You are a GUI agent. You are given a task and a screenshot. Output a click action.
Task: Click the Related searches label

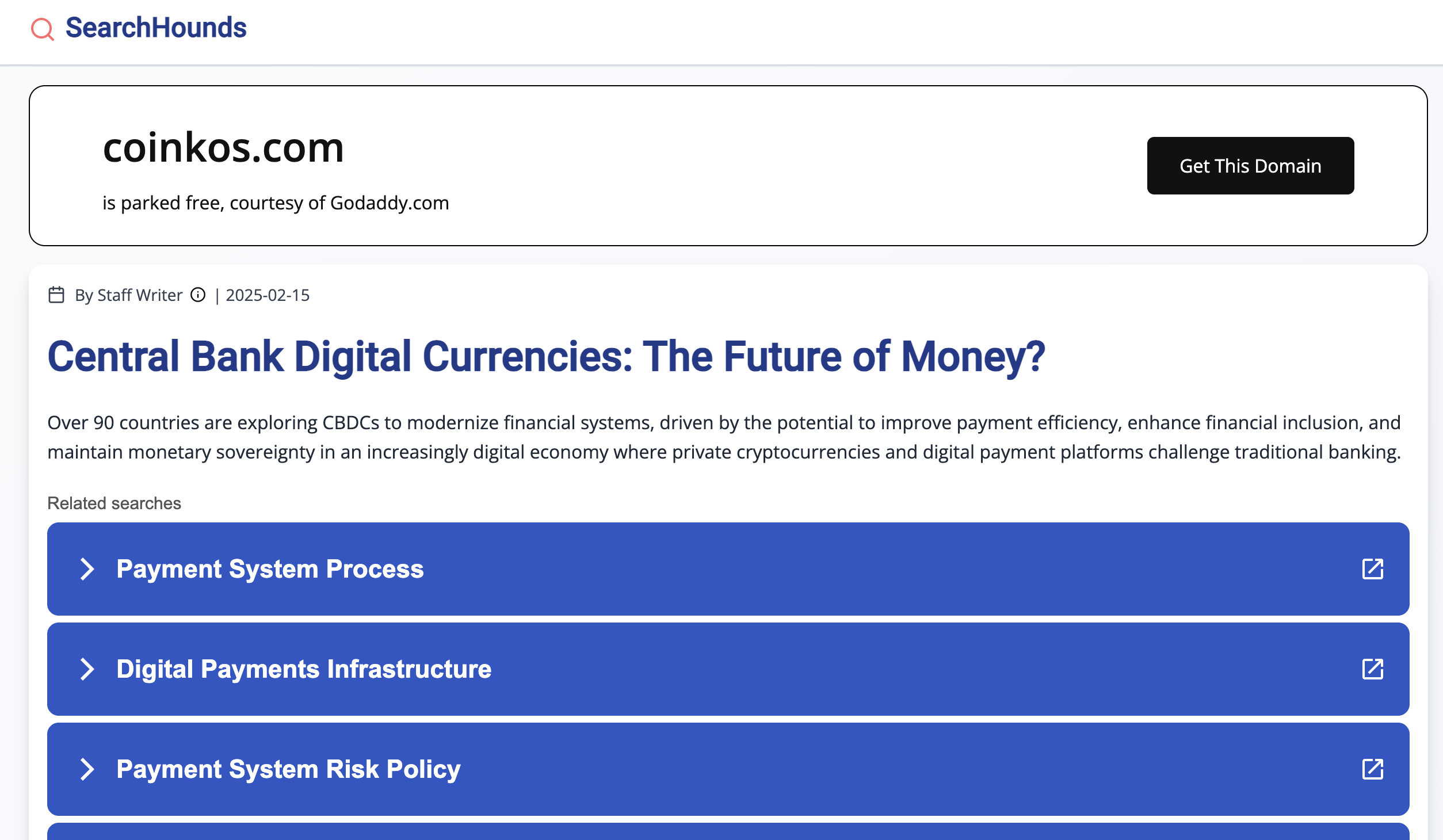tap(114, 503)
